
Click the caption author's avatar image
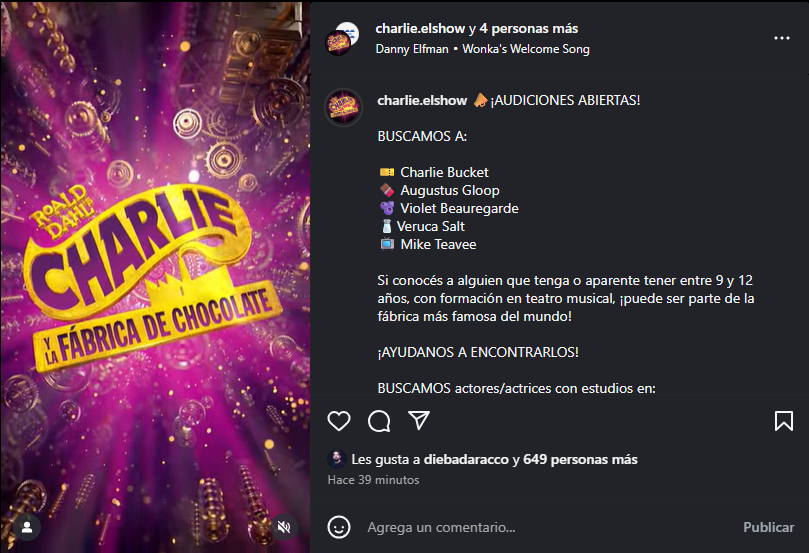pyautogui.click(x=343, y=107)
